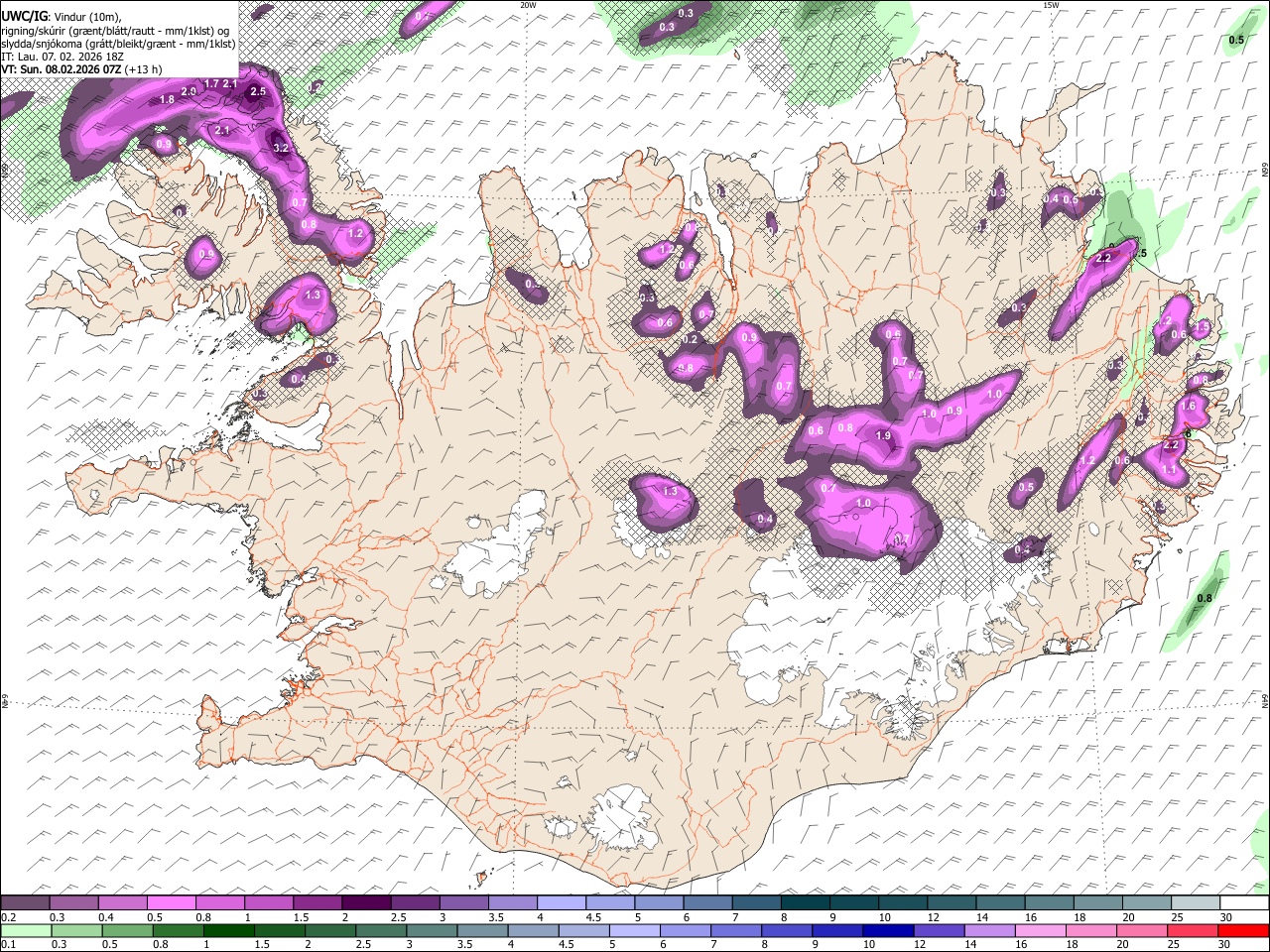Click the 20W longitude label at top
The image size is (1270, 952).
(528, 5)
